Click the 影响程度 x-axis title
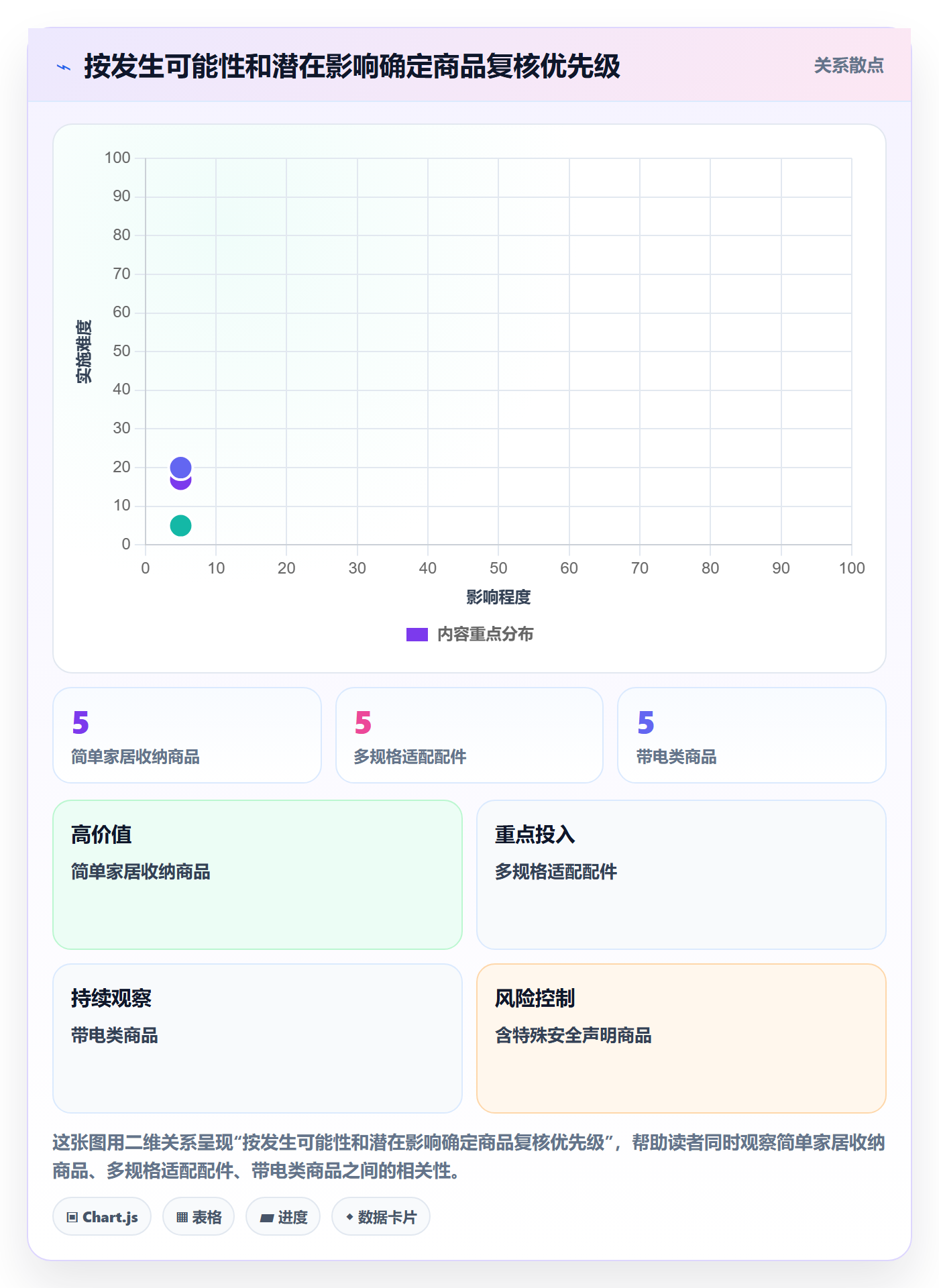The height and width of the screenshot is (1288, 939). point(498,597)
